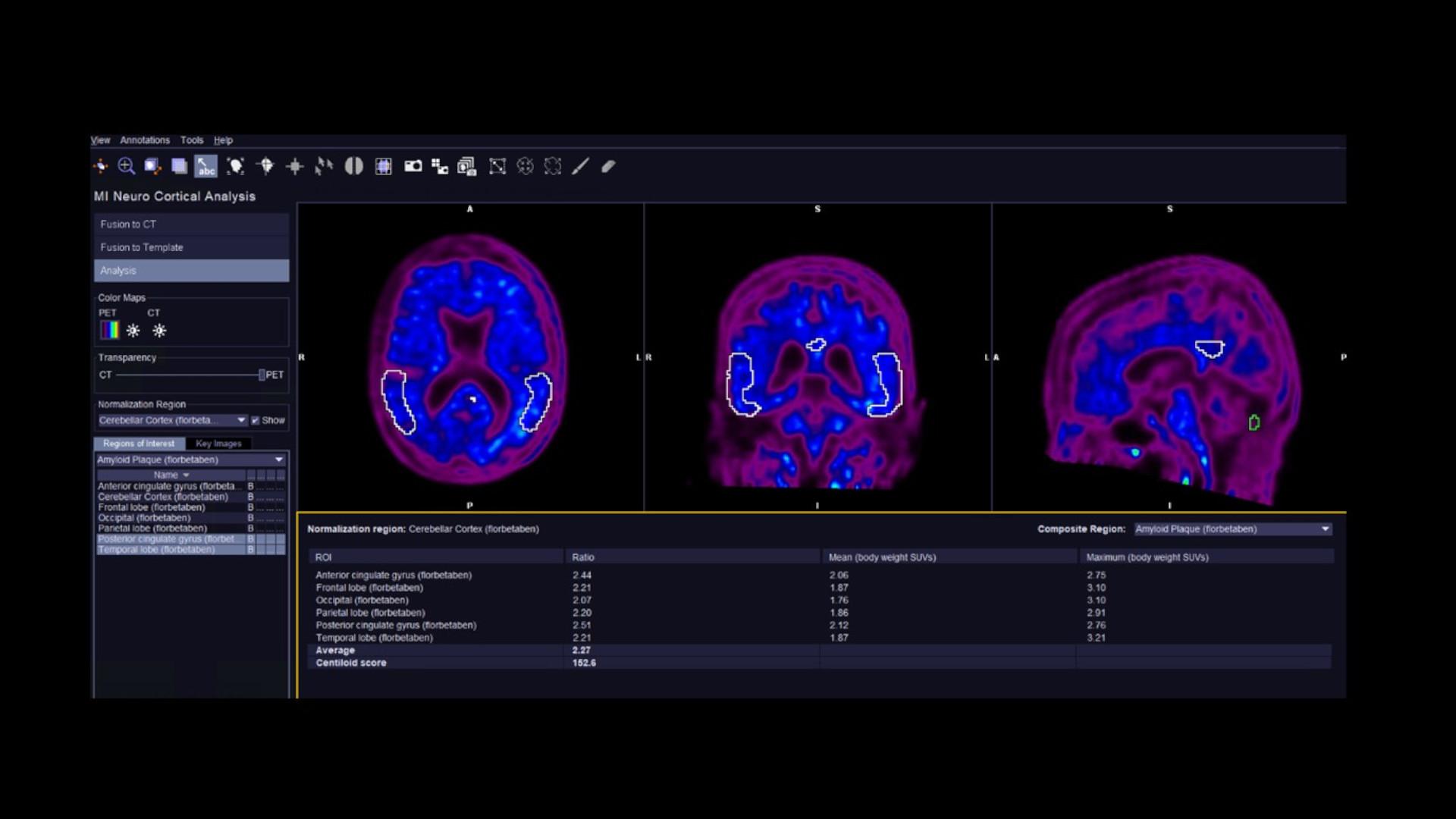Click the CT brightness sun icon
This screenshot has width=1456, height=819.
[158, 330]
